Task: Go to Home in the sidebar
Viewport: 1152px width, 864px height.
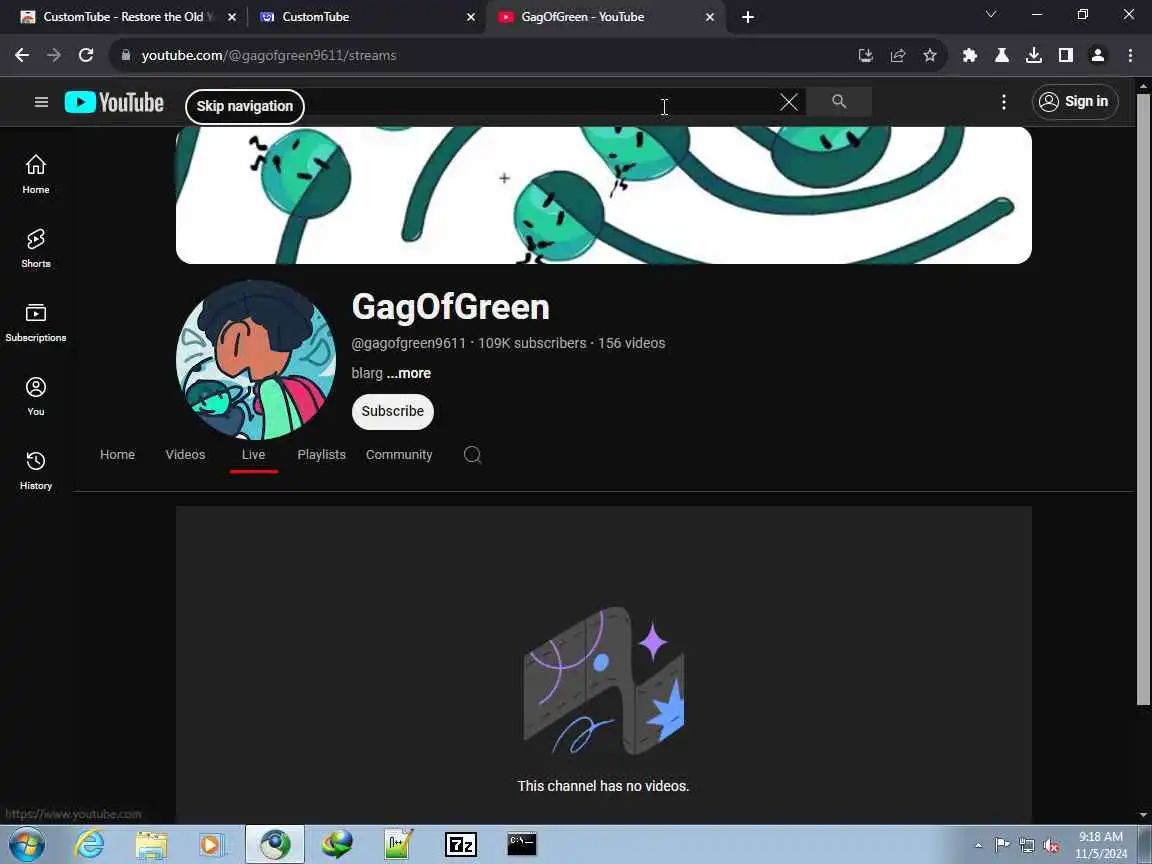Action: (36, 174)
